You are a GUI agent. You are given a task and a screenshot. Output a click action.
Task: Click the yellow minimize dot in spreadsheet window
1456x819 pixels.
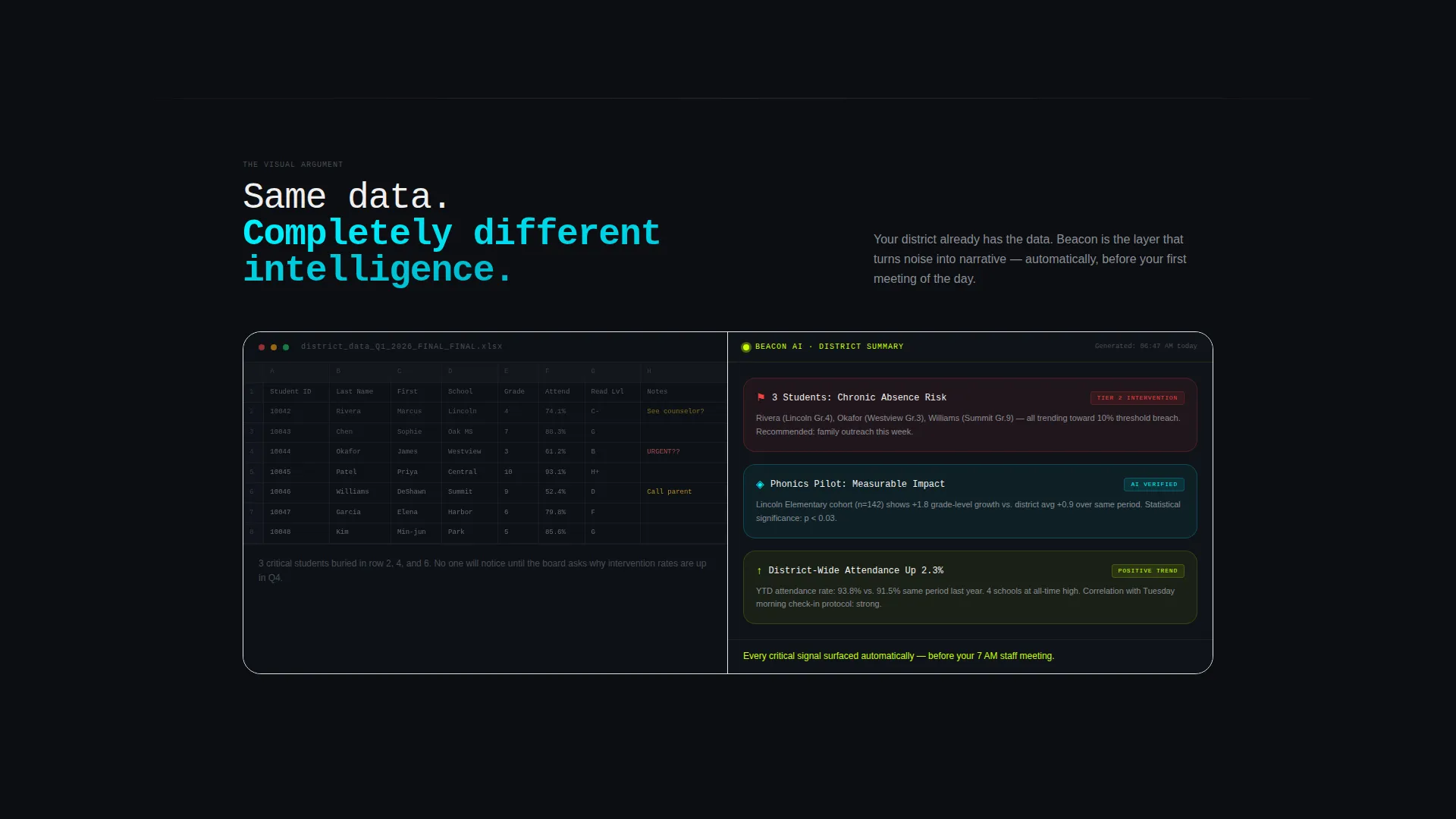pos(274,347)
